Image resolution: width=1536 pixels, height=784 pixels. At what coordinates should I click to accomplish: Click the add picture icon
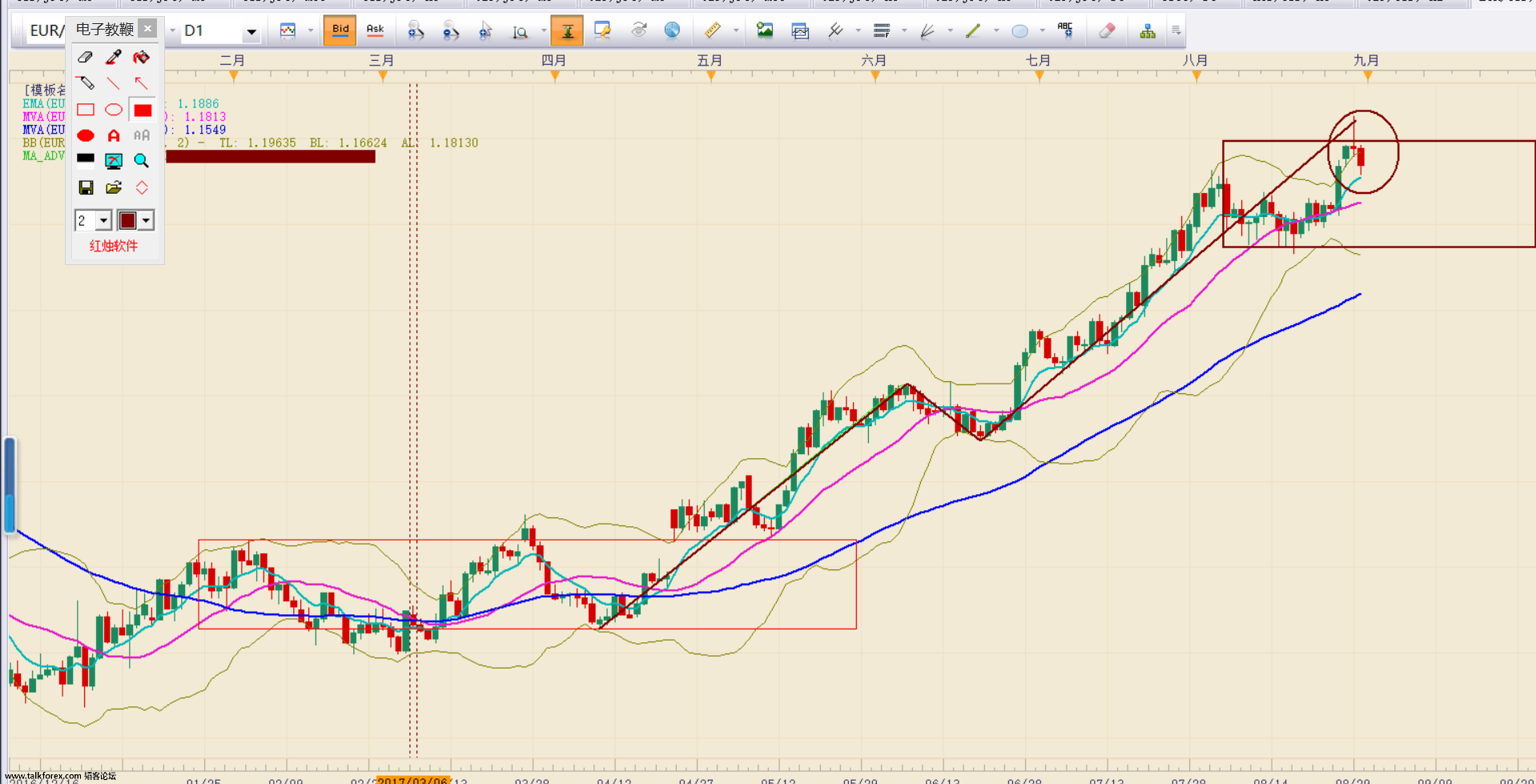(x=765, y=30)
